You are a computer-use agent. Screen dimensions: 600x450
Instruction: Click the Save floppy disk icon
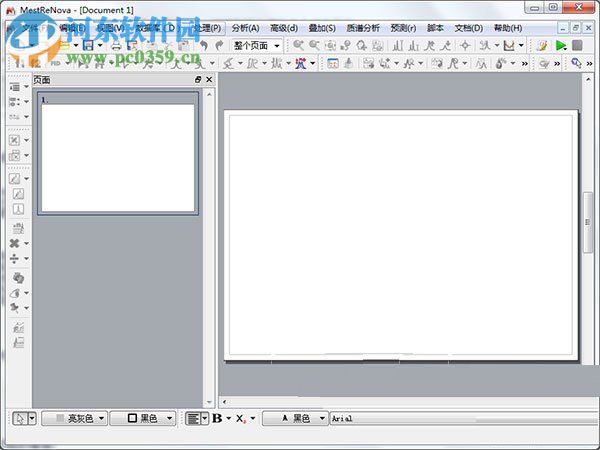tap(88, 46)
